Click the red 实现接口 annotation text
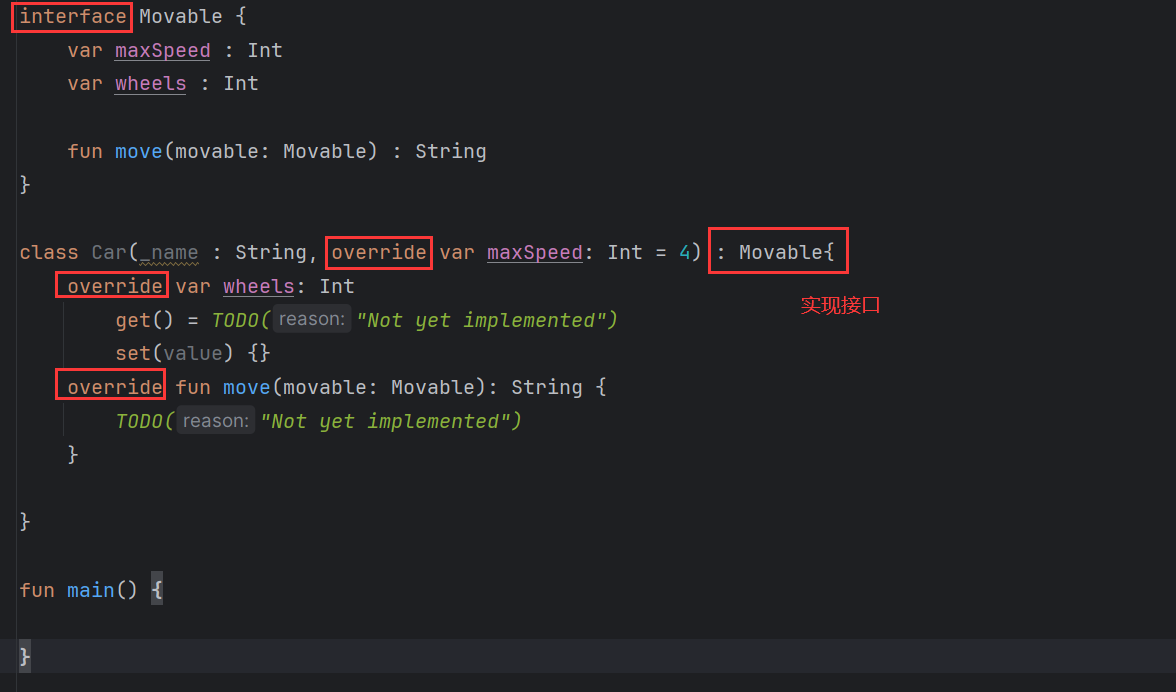Viewport: 1176px width, 692px height. (840, 305)
